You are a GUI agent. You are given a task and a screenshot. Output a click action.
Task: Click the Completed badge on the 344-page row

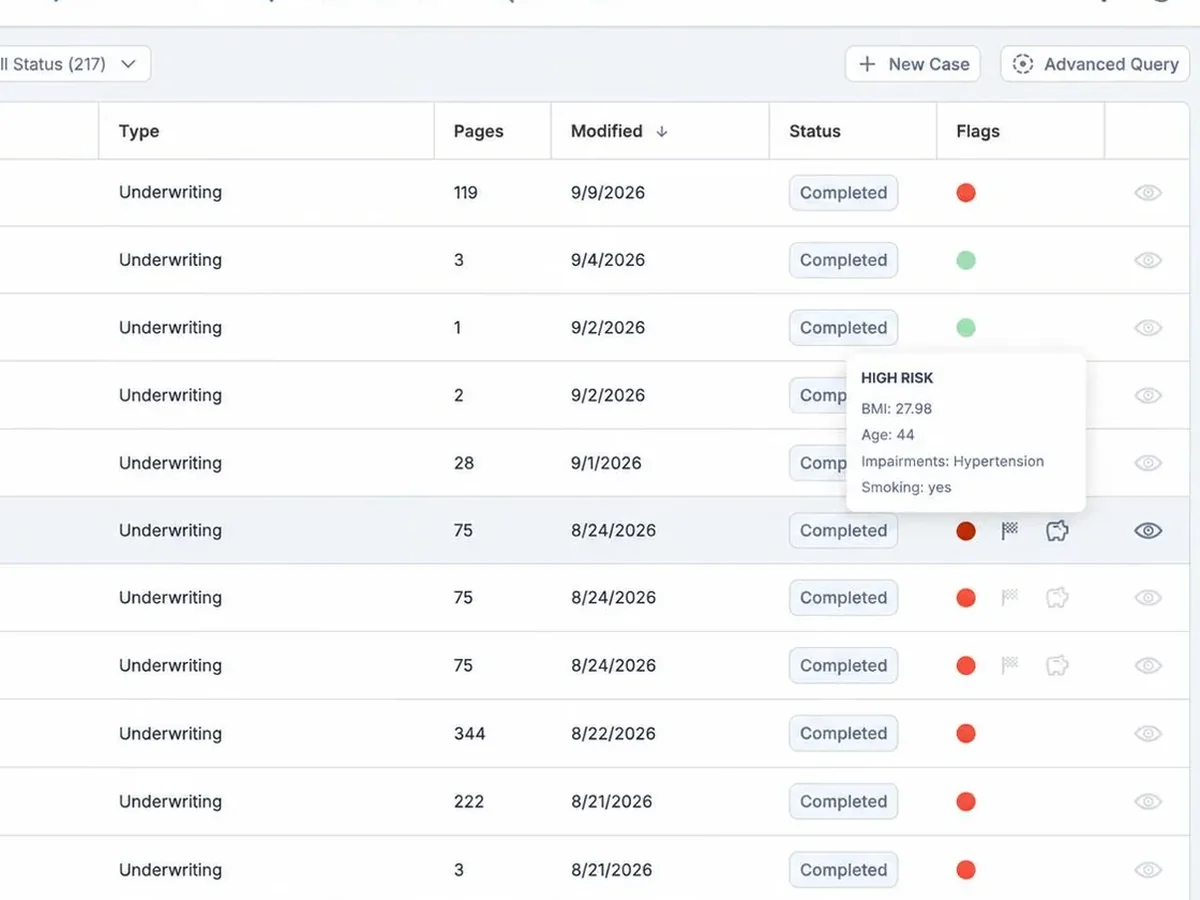843,733
